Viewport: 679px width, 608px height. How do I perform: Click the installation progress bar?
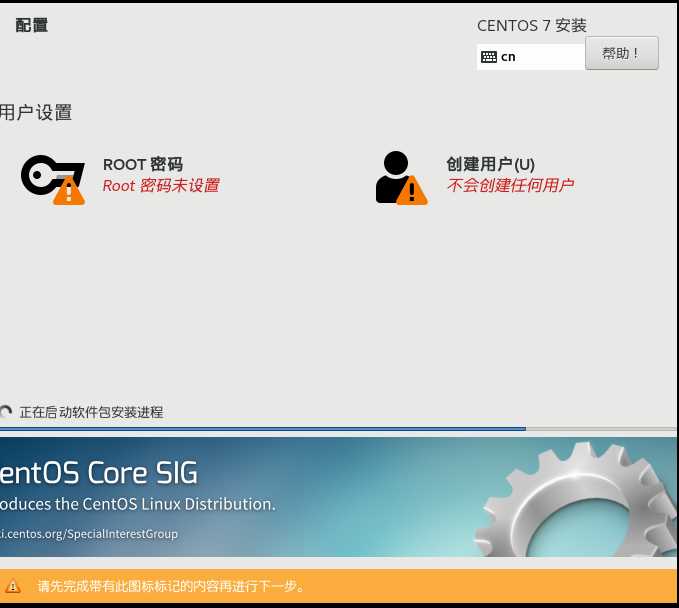338,429
